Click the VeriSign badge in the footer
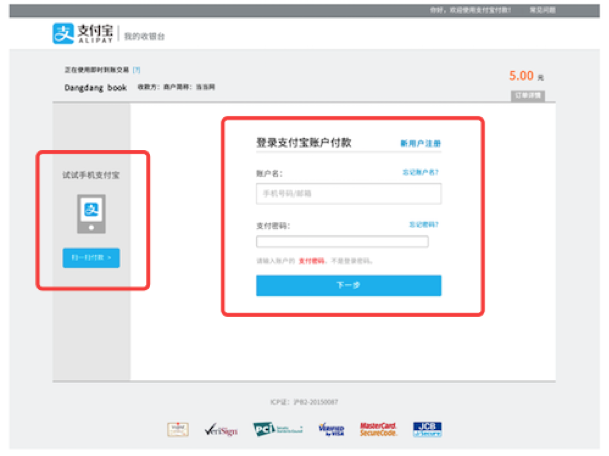 click(221, 430)
